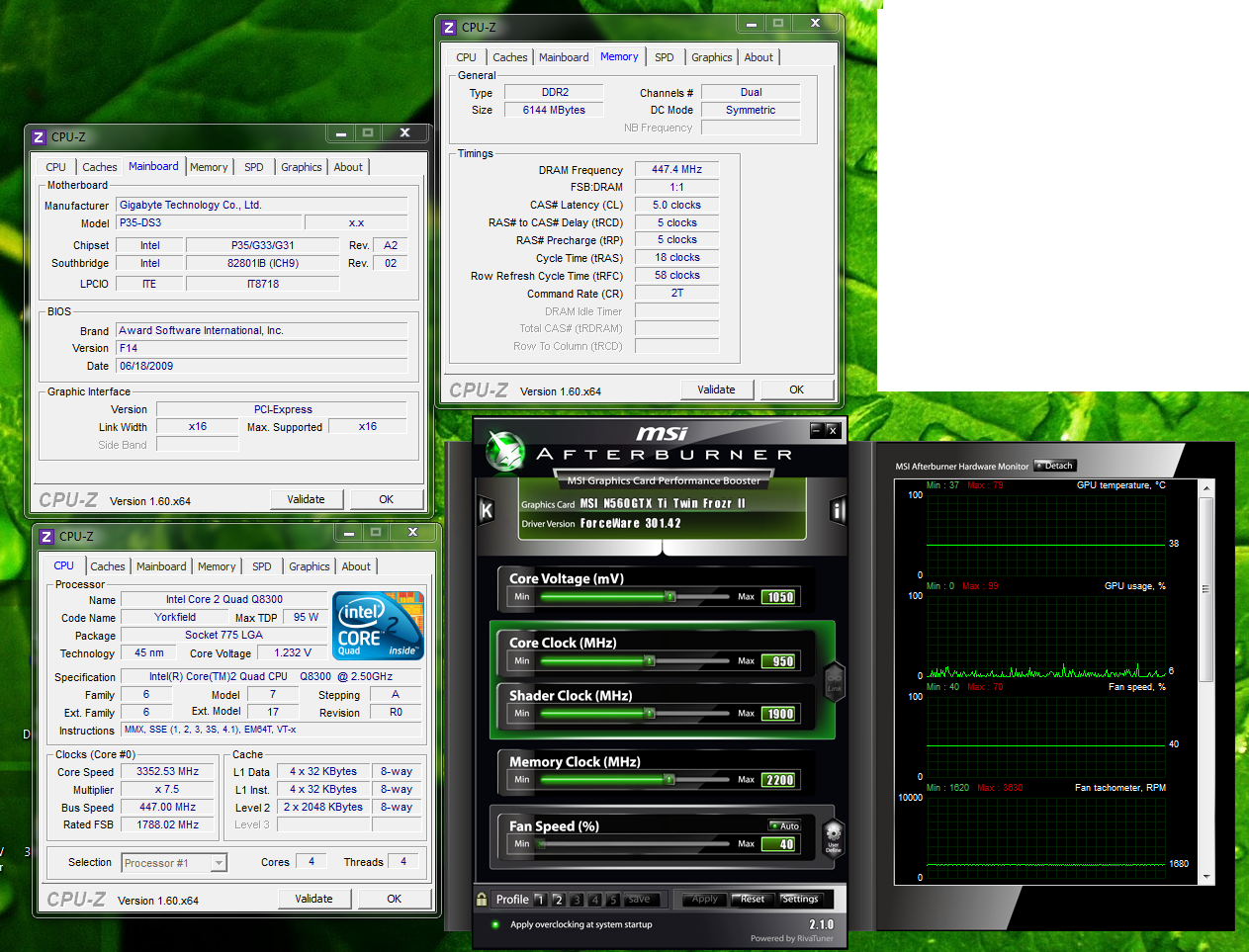Click the Memory Clock 2200 value field
The image size is (1249, 952).
(x=779, y=780)
